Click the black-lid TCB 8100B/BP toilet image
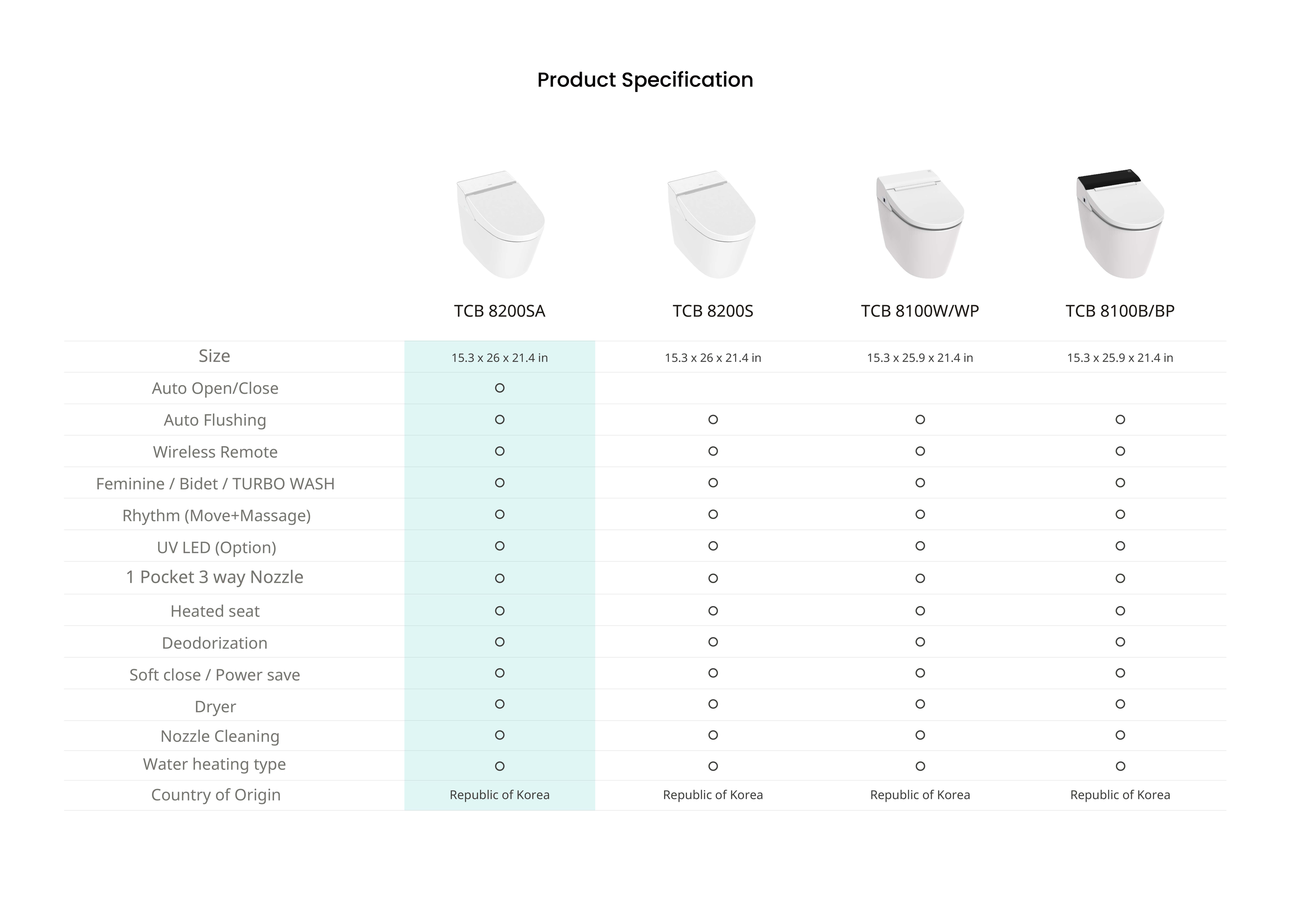 (x=1120, y=224)
